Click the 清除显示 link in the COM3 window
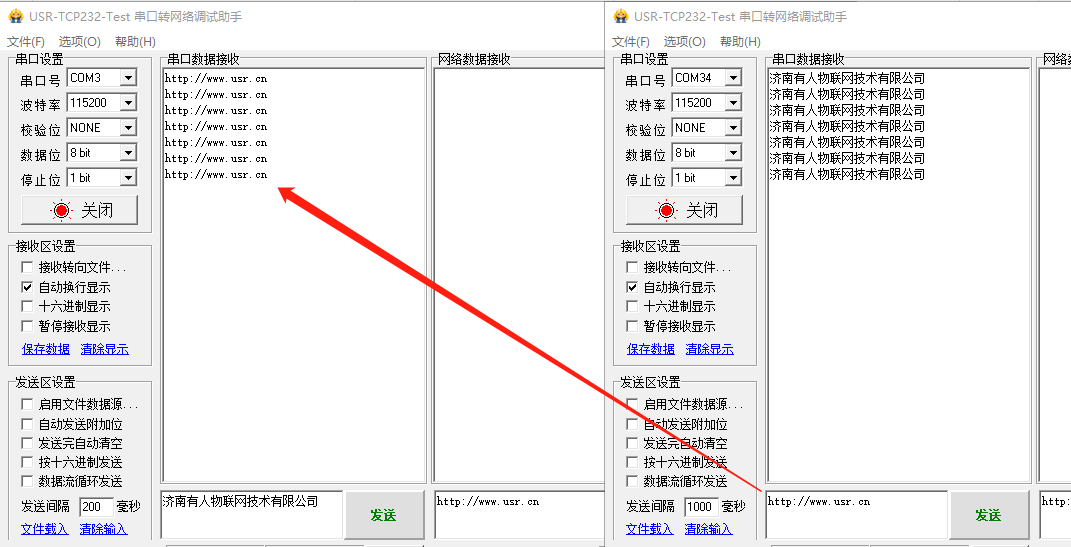This screenshot has height=547, width=1071. pos(104,349)
